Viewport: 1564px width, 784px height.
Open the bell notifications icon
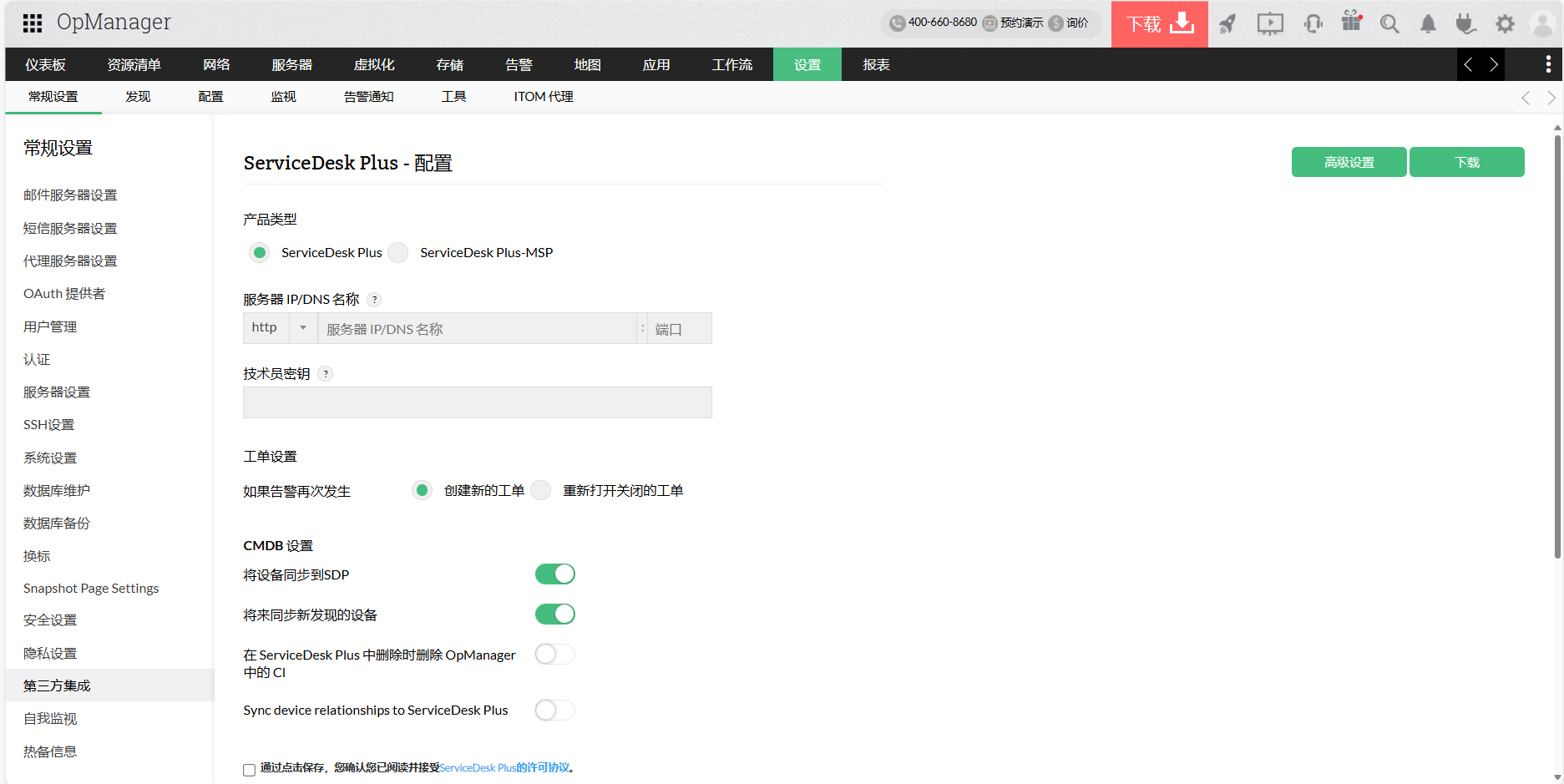pyautogui.click(x=1429, y=23)
